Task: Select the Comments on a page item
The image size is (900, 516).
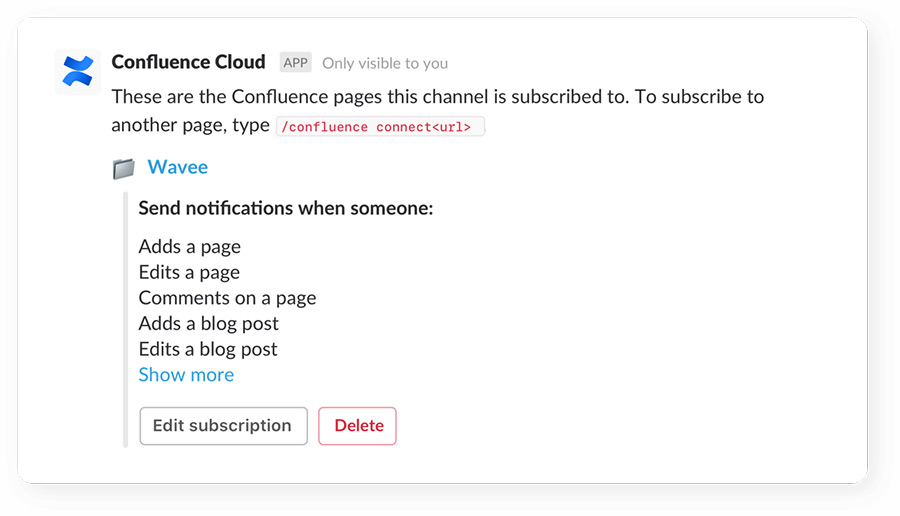Action: [227, 298]
